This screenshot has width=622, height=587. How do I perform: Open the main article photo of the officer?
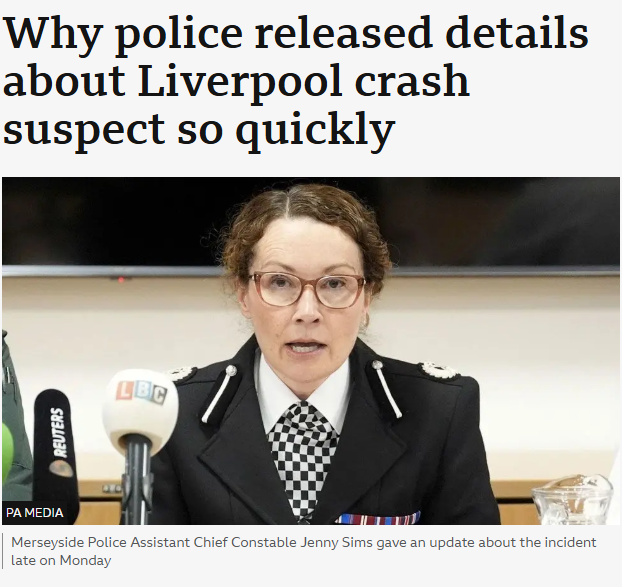tap(311, 351)
